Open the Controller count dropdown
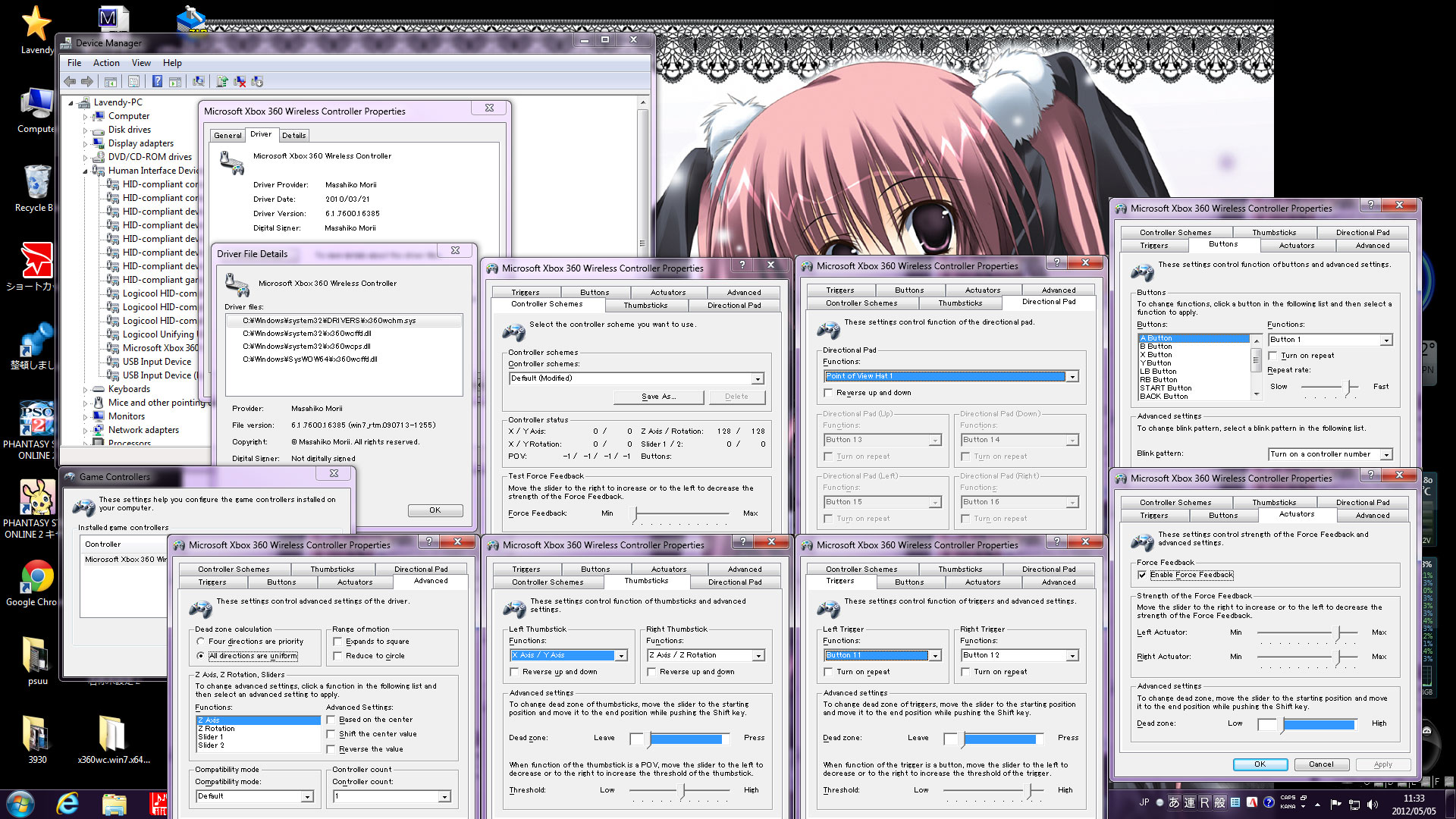1456x819 pixels. tap(392, 796)
